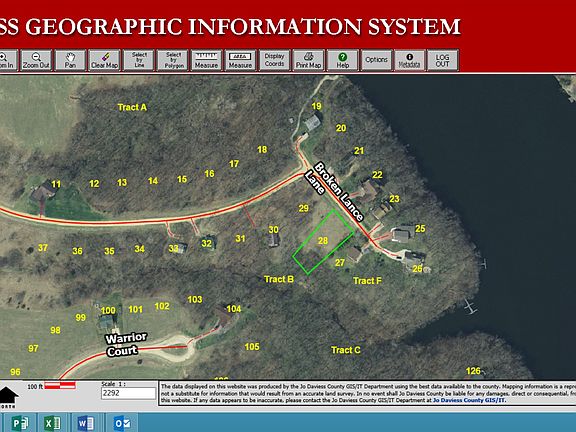Open the Jo Daviess County GIS/IT link

point(469,400)
